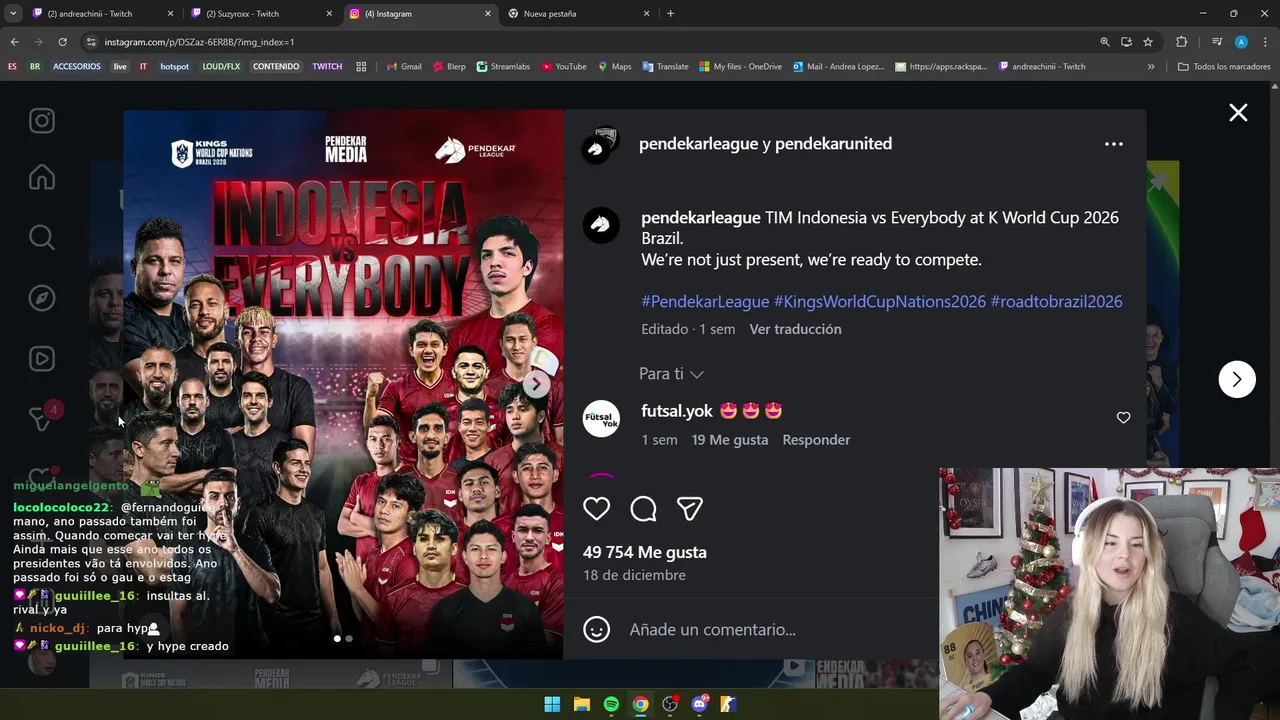Viewport: 1280px width, 720px height.
Task: Open Chrome extensions puzzle icon
Action: [1181, 42]
